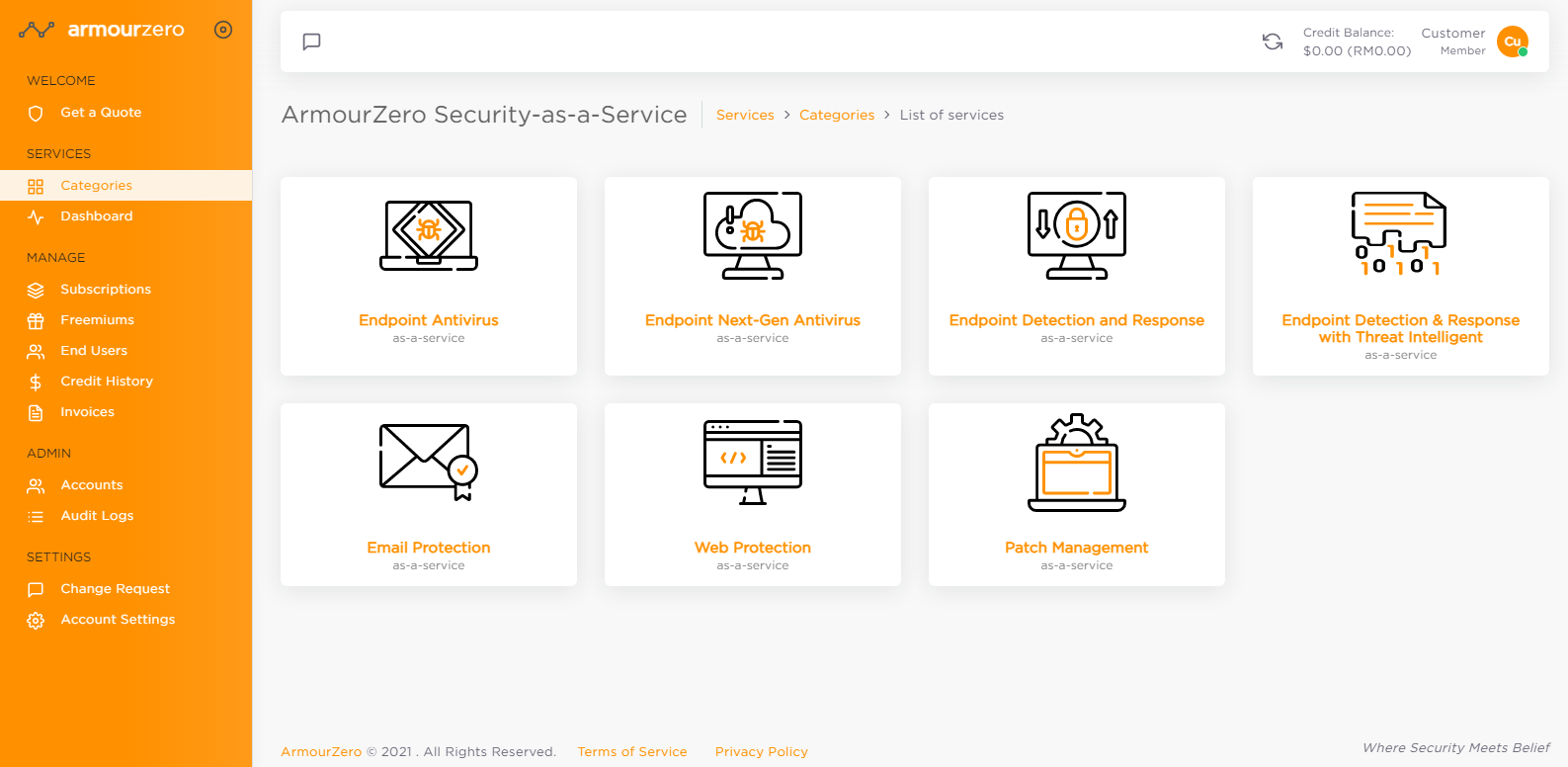Open Subscriptions in the sidebar
The height and width of the screenshot is (767, 1568).
coord(125,290)
